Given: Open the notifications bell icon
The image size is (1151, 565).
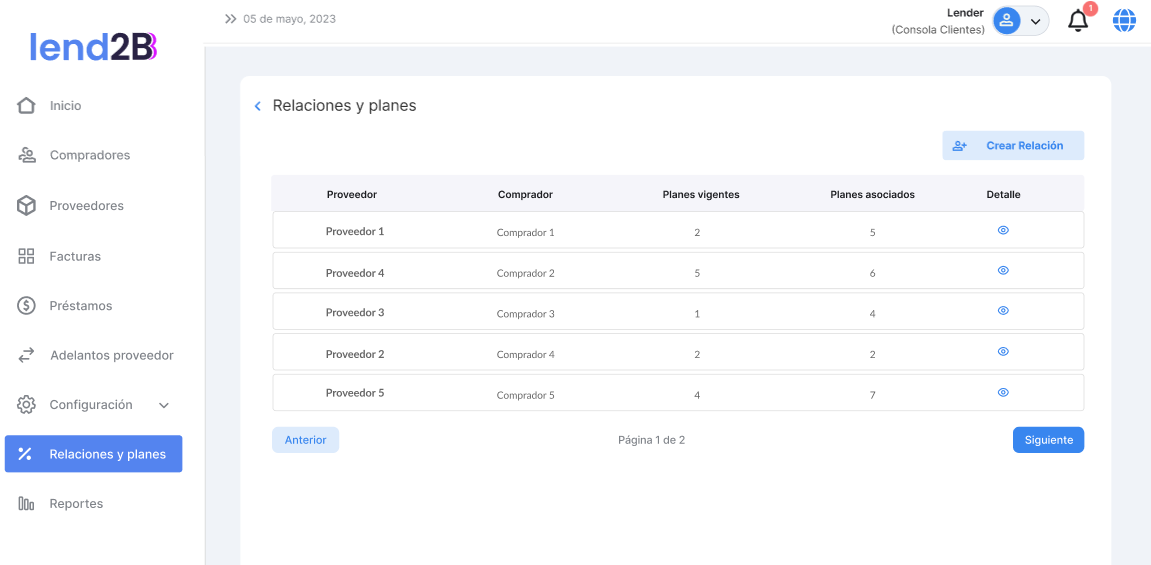Looking at the screenshot, I should tap(1078, 20).
